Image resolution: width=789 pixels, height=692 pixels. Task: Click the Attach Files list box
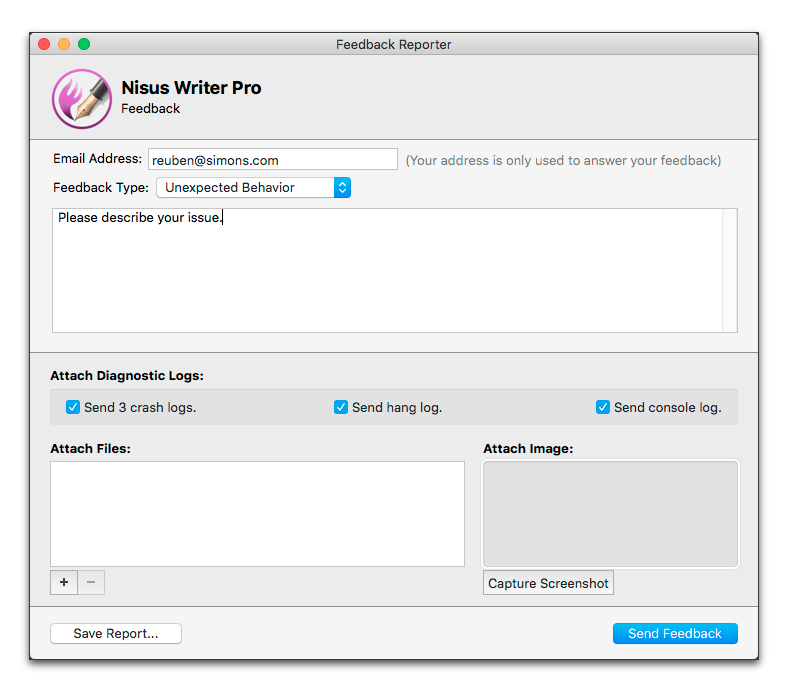tap(257, 514)
